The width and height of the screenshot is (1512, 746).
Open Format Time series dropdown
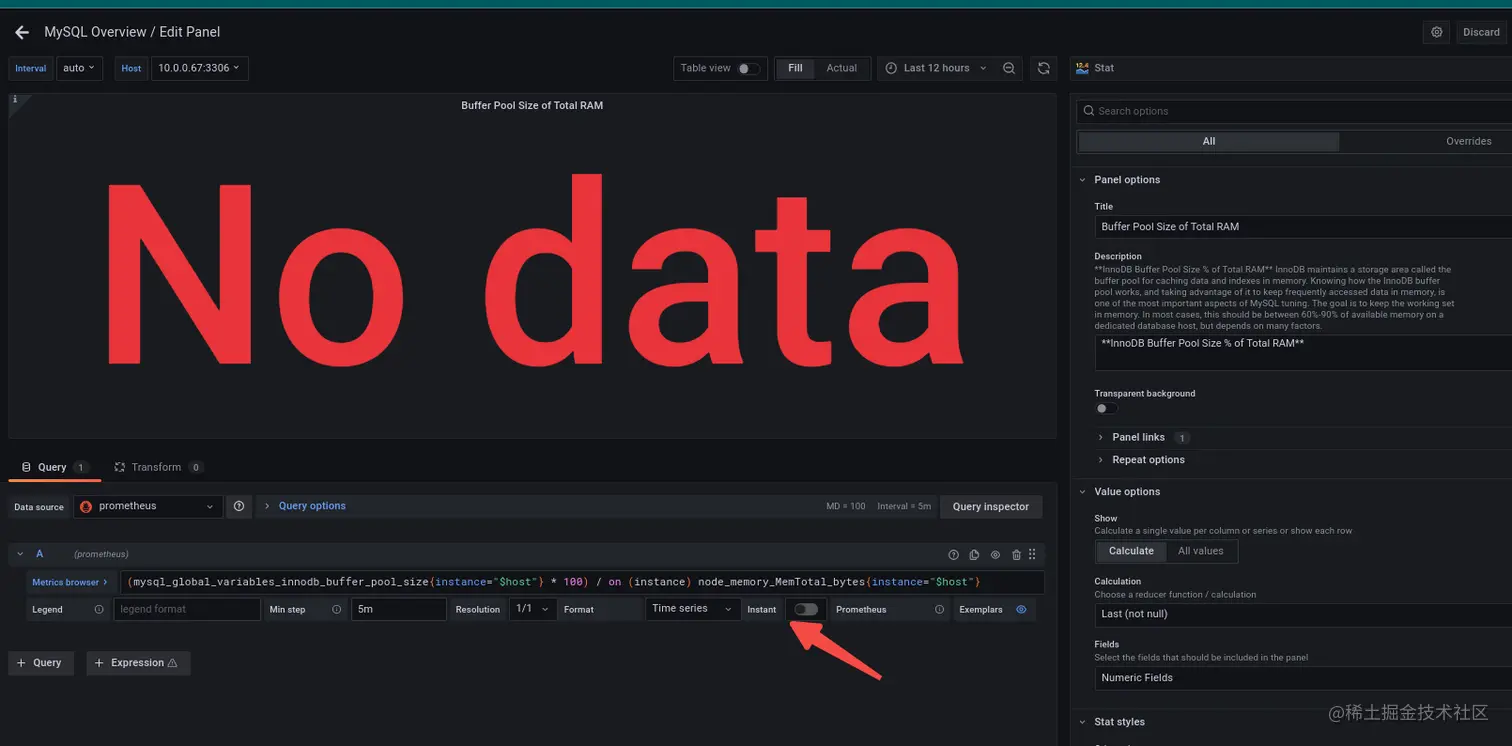pos(692,609)
